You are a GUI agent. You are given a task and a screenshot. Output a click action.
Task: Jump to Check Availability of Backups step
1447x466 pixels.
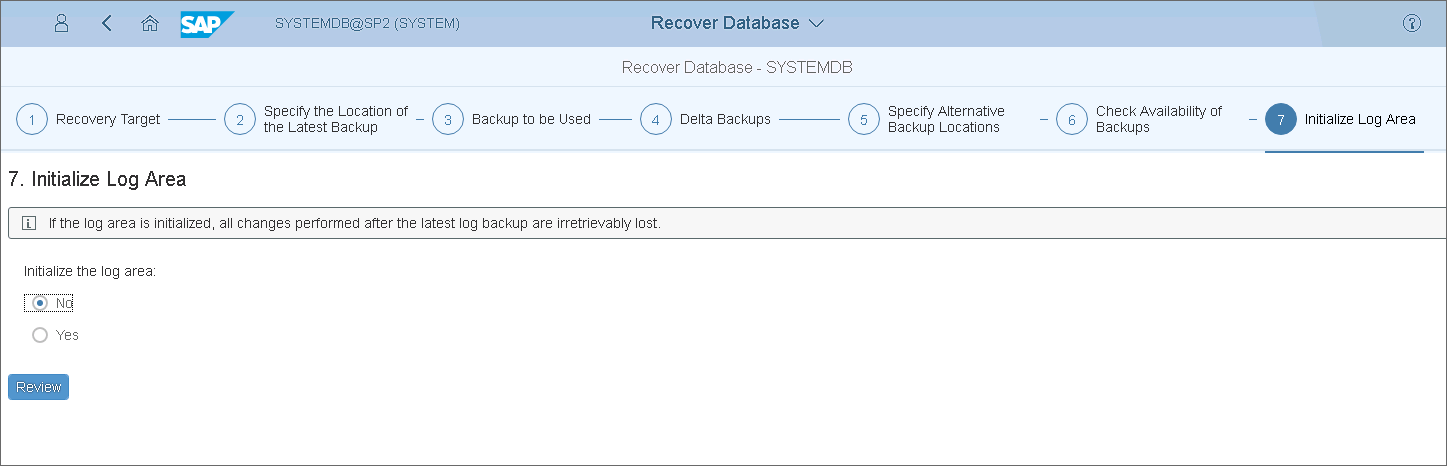(1158, 120)
